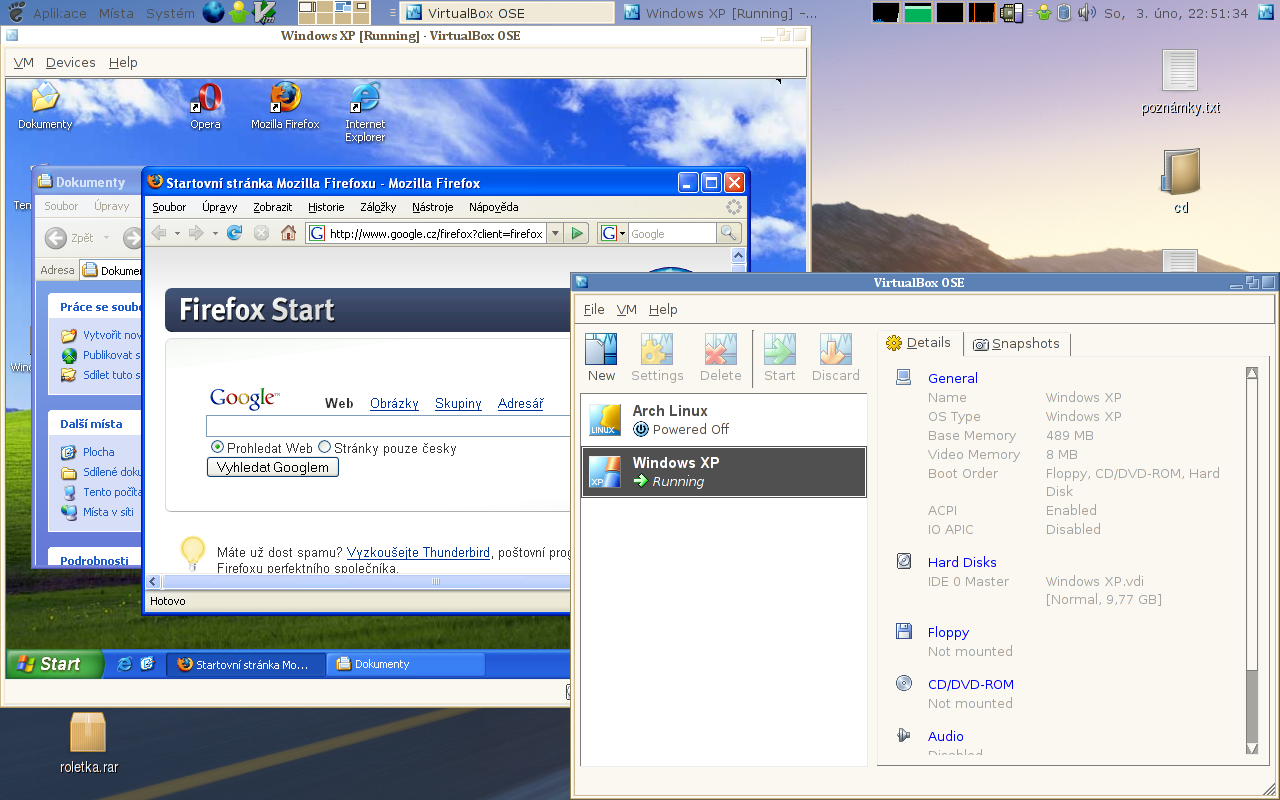Click the Windows XP Start button
The width and height of the screenshot is (1280, 800).
(55, 664)
